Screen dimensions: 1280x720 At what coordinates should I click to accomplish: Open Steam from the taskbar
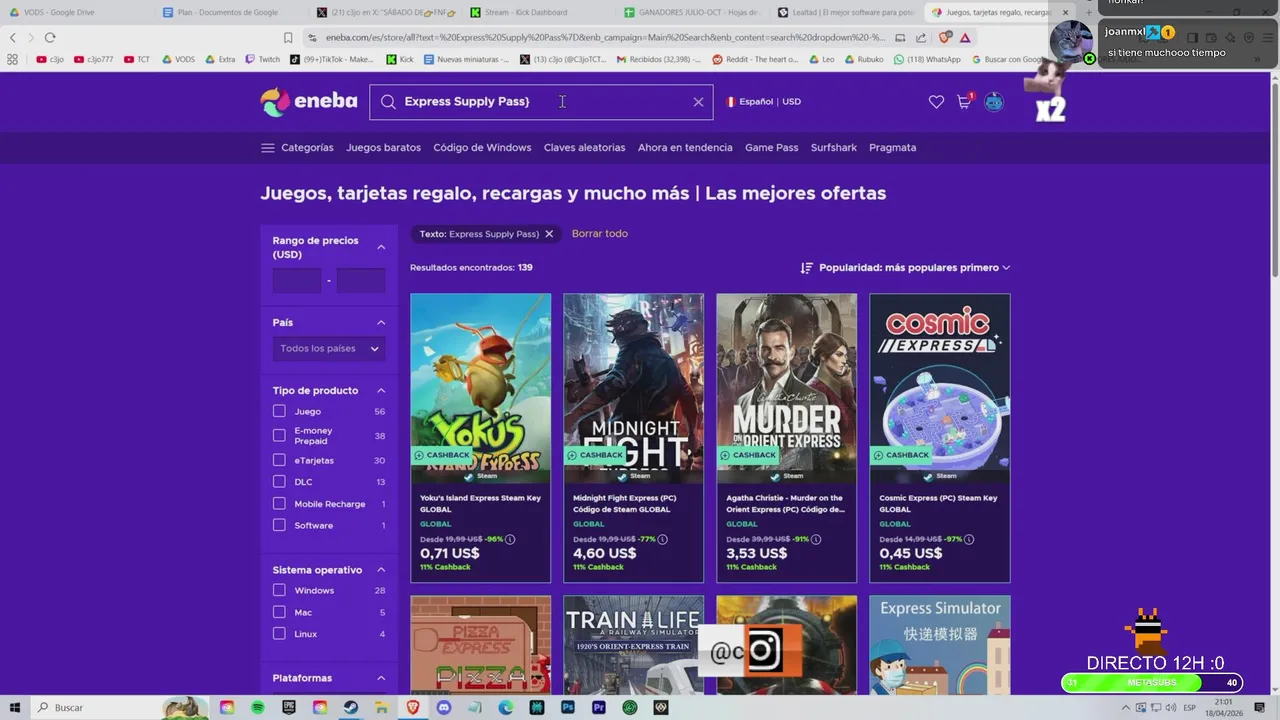351,707
